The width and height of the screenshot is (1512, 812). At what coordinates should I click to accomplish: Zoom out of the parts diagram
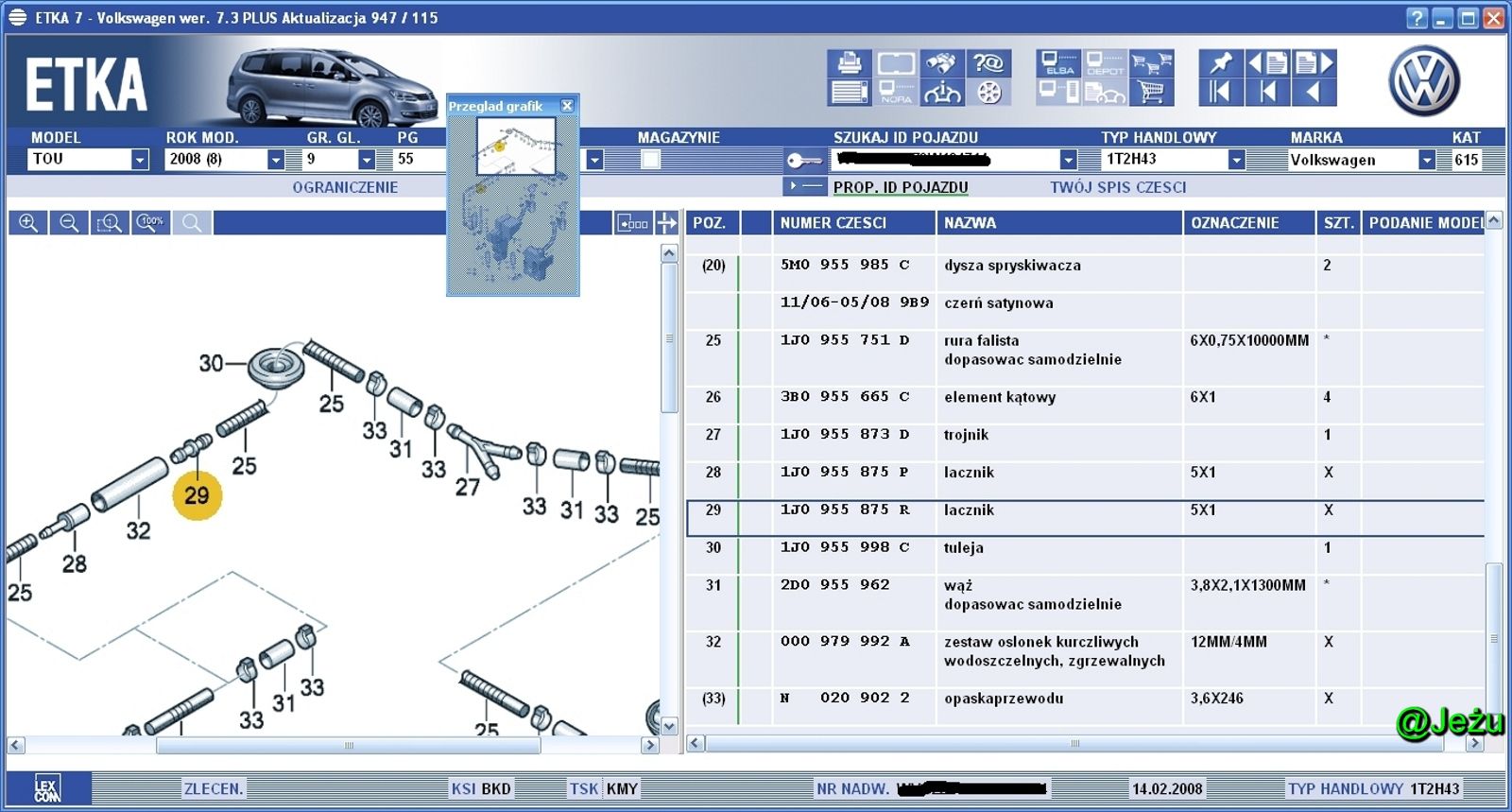click(69, 223)
